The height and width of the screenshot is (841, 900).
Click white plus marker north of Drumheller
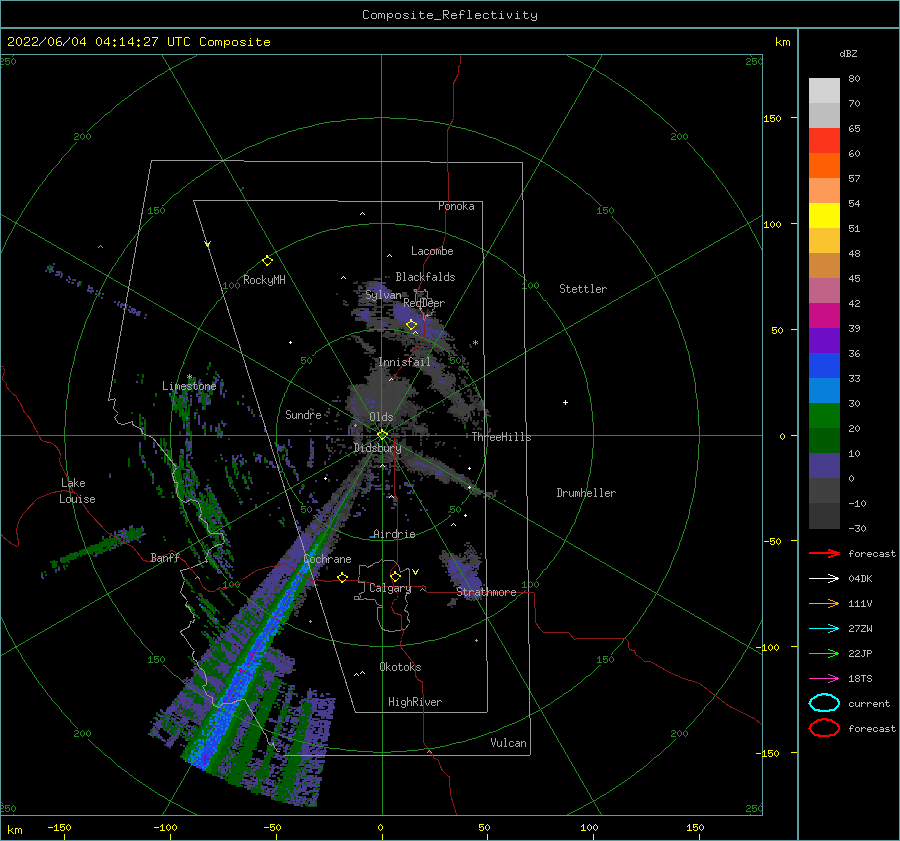pyautogui.click(x=565, y=402)
